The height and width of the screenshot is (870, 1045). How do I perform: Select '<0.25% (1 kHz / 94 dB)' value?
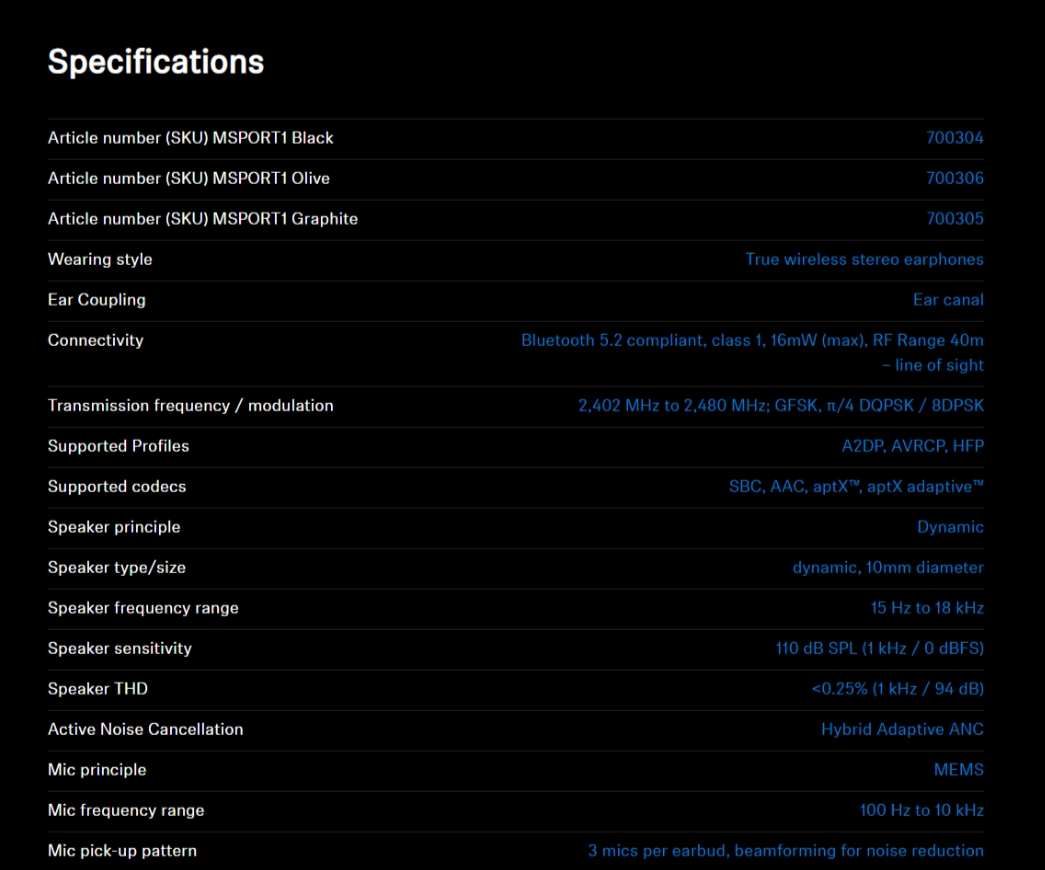point(897,689)
